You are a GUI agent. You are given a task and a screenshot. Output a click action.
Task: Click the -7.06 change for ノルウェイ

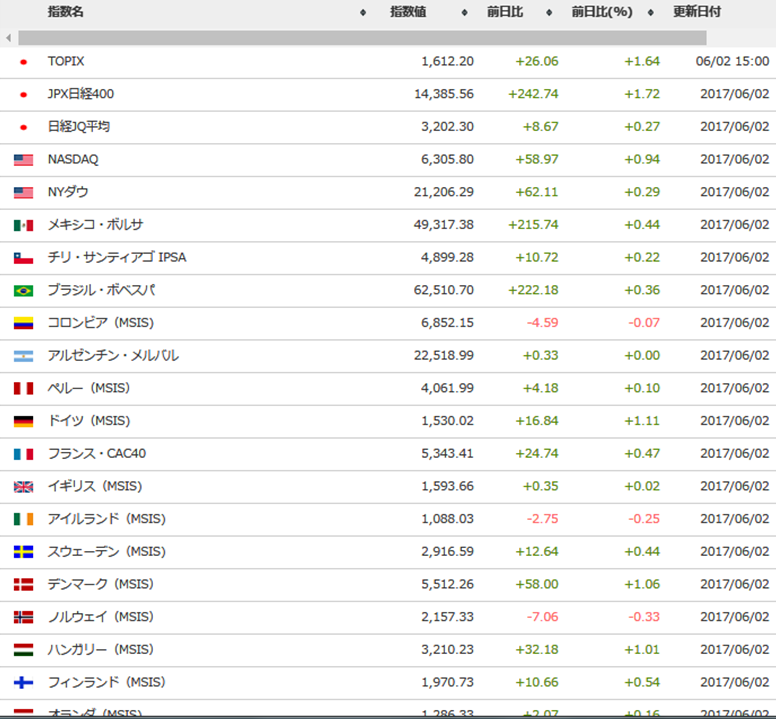coord(543,617)
